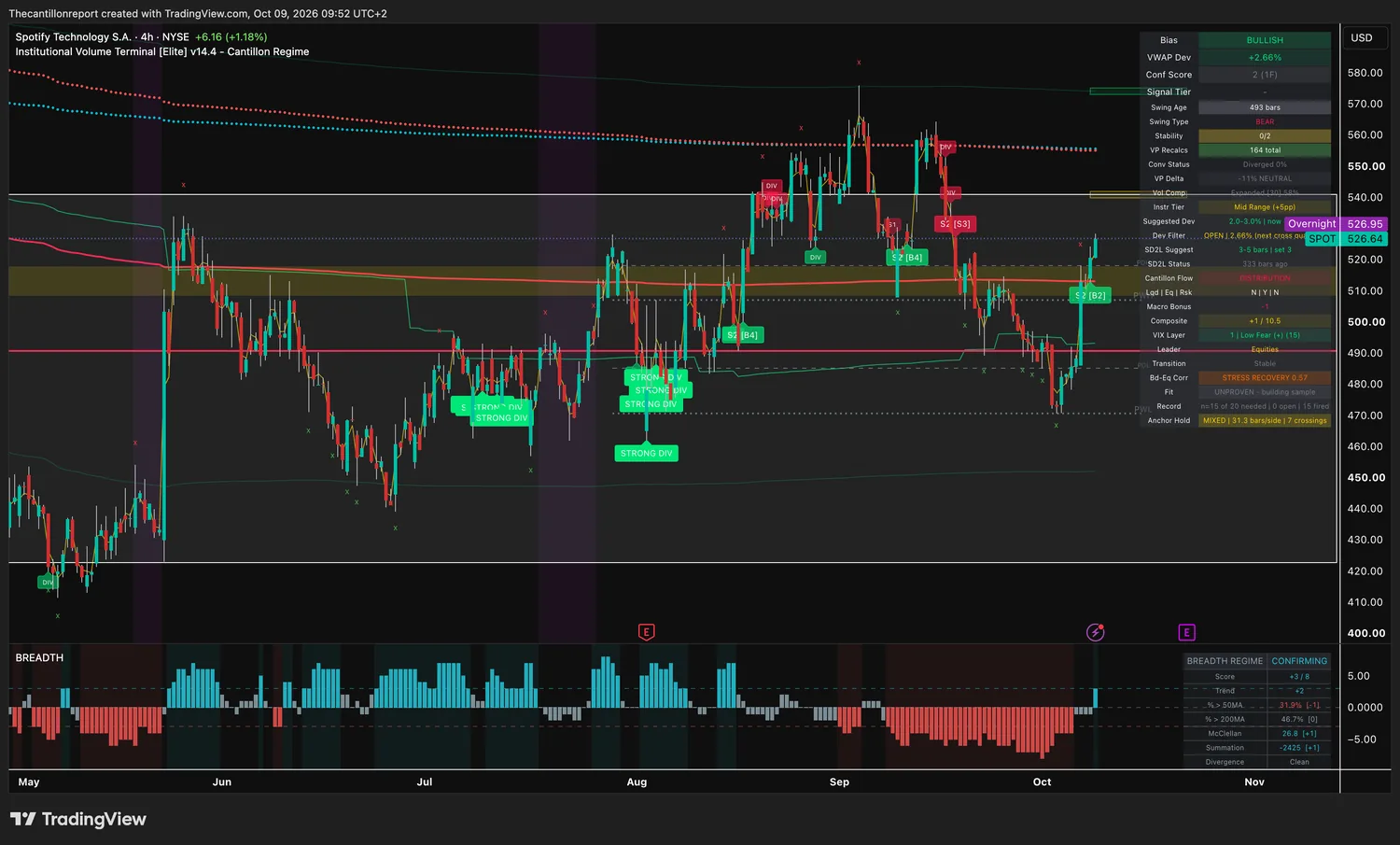Screen dimensions: 1400x845
Task: Click the BREADTH pane label
Action: 39,657
